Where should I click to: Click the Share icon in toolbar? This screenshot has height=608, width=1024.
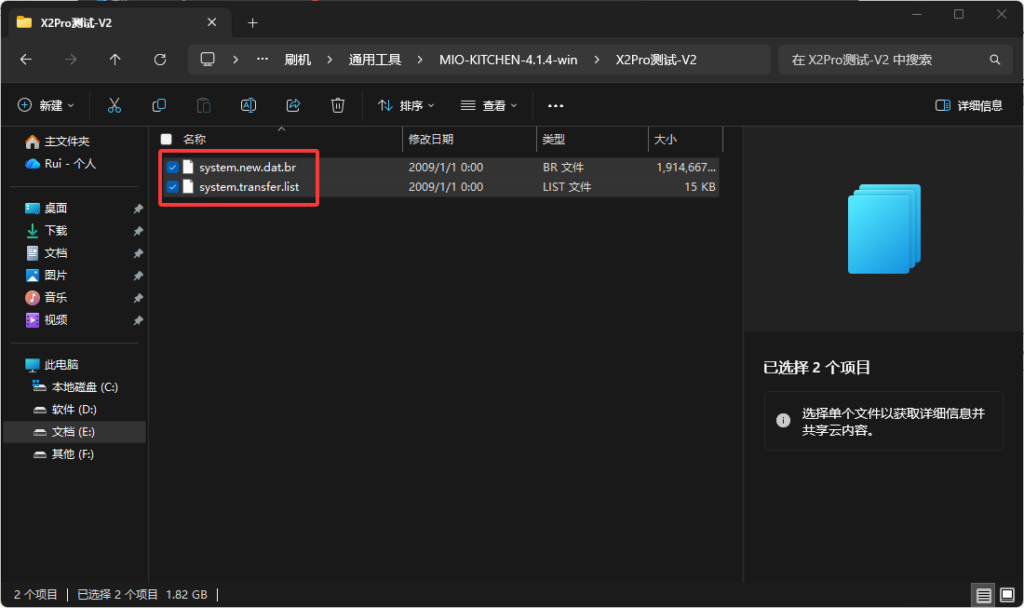pyautogui.click(x=293, y=105)
